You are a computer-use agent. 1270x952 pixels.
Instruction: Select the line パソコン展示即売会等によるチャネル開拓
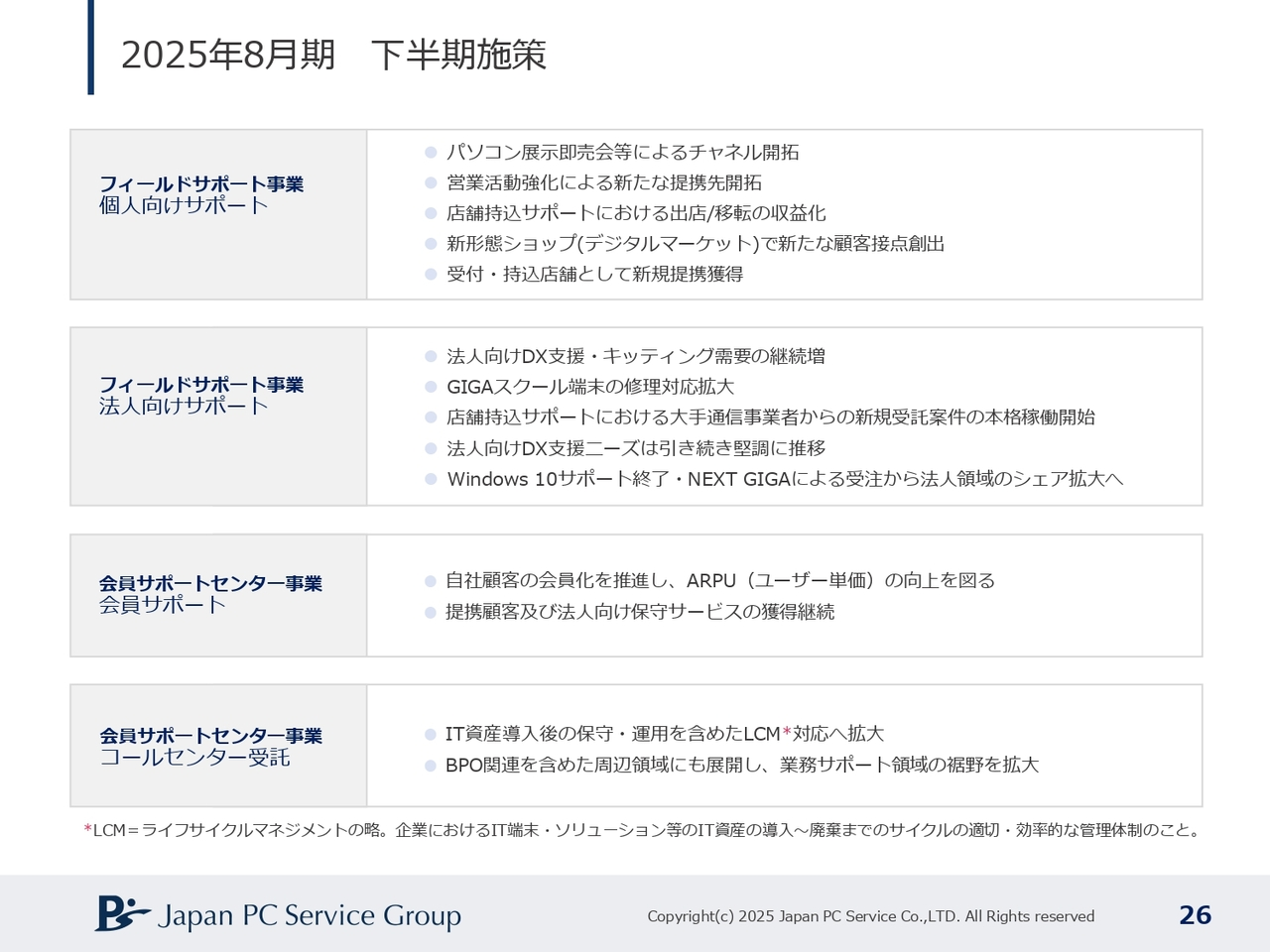click(622, 152)
